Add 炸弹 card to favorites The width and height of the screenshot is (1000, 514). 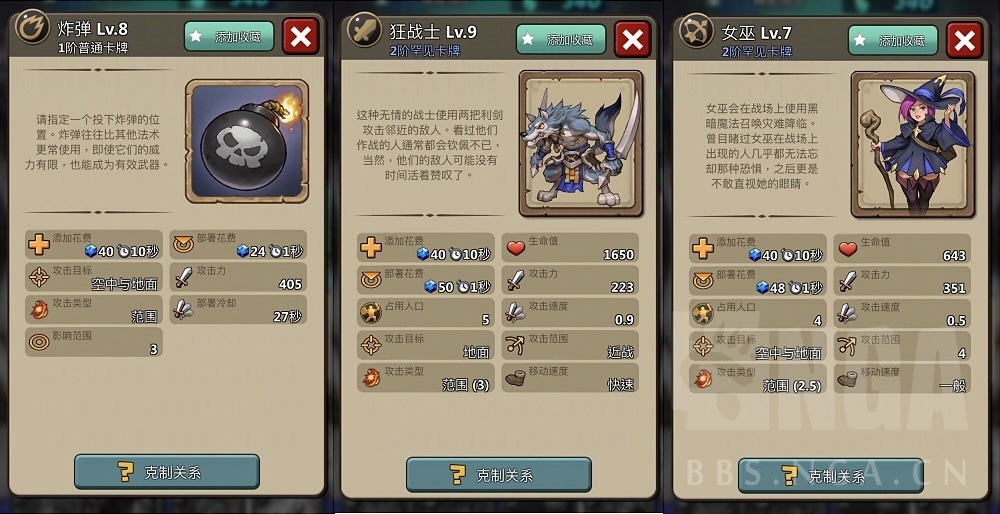click(229, 36)
